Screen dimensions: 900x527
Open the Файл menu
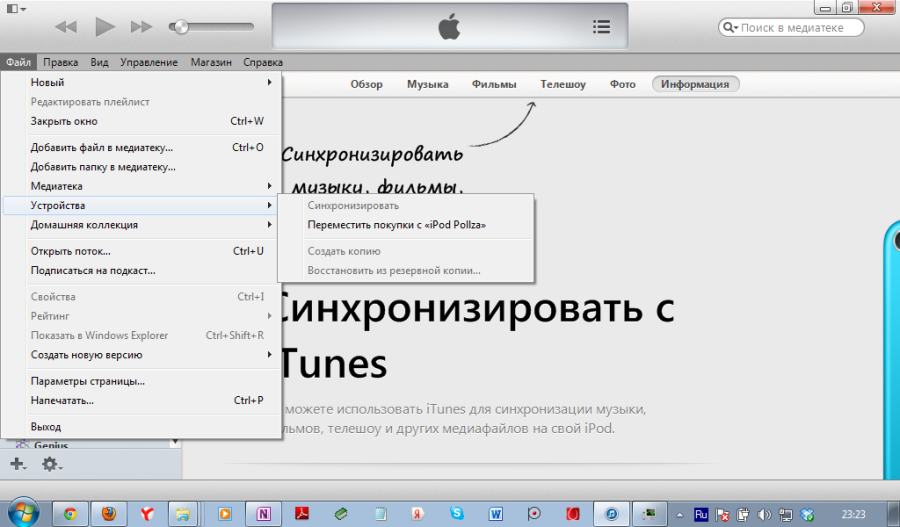(18, 62)
